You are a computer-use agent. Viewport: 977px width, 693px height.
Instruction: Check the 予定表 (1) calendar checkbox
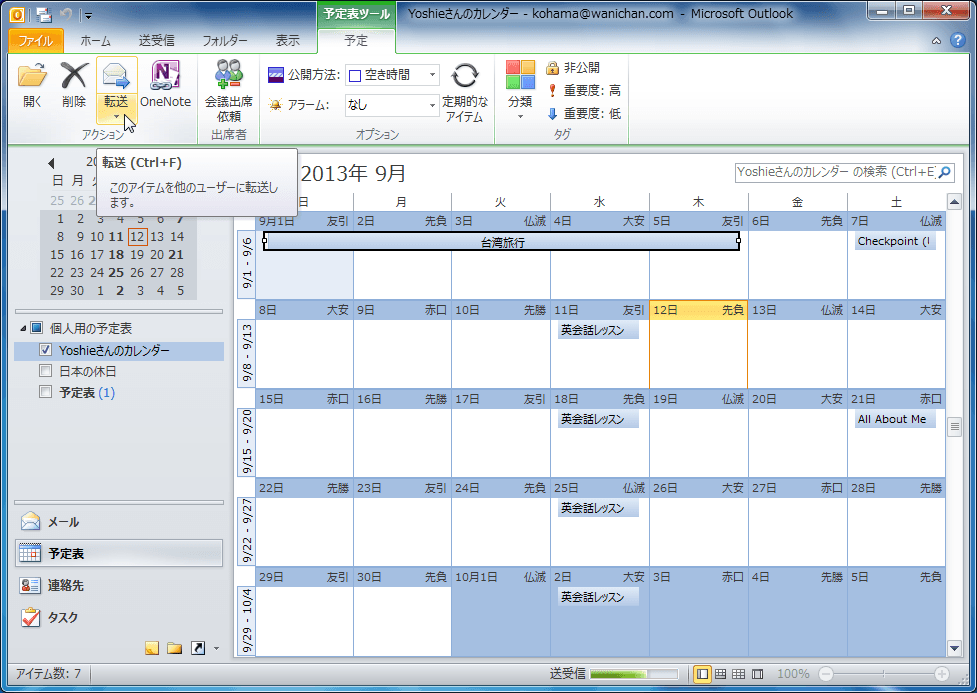coord(45,392)
